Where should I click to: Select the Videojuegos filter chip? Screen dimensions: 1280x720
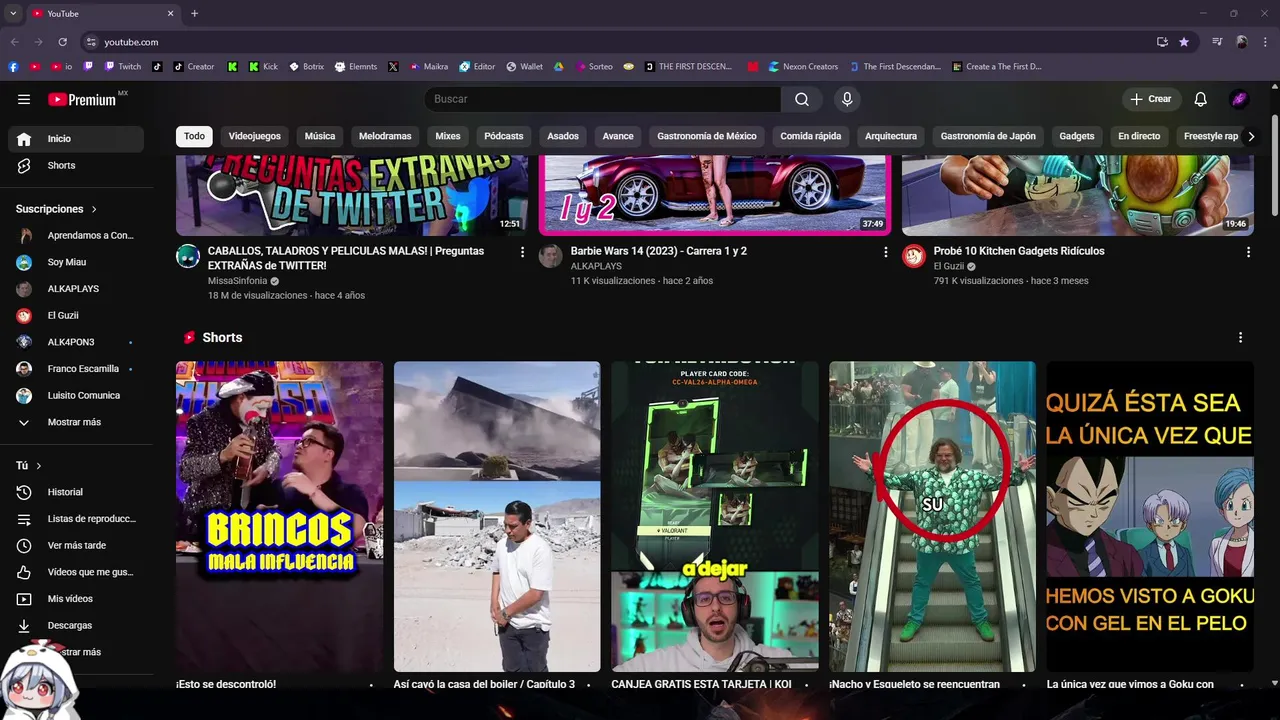pyautogui.click(x=255, y=136)
